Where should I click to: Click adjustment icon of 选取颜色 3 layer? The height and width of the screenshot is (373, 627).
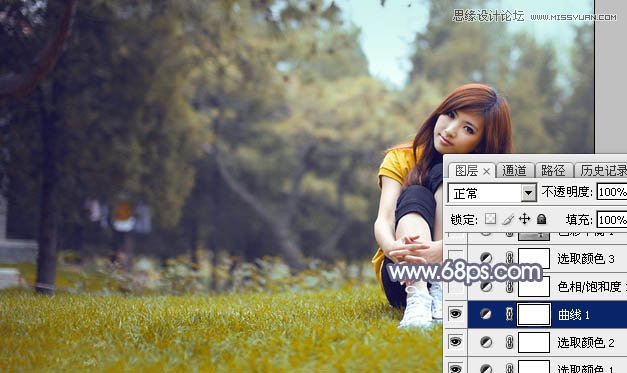click(486, 258)
